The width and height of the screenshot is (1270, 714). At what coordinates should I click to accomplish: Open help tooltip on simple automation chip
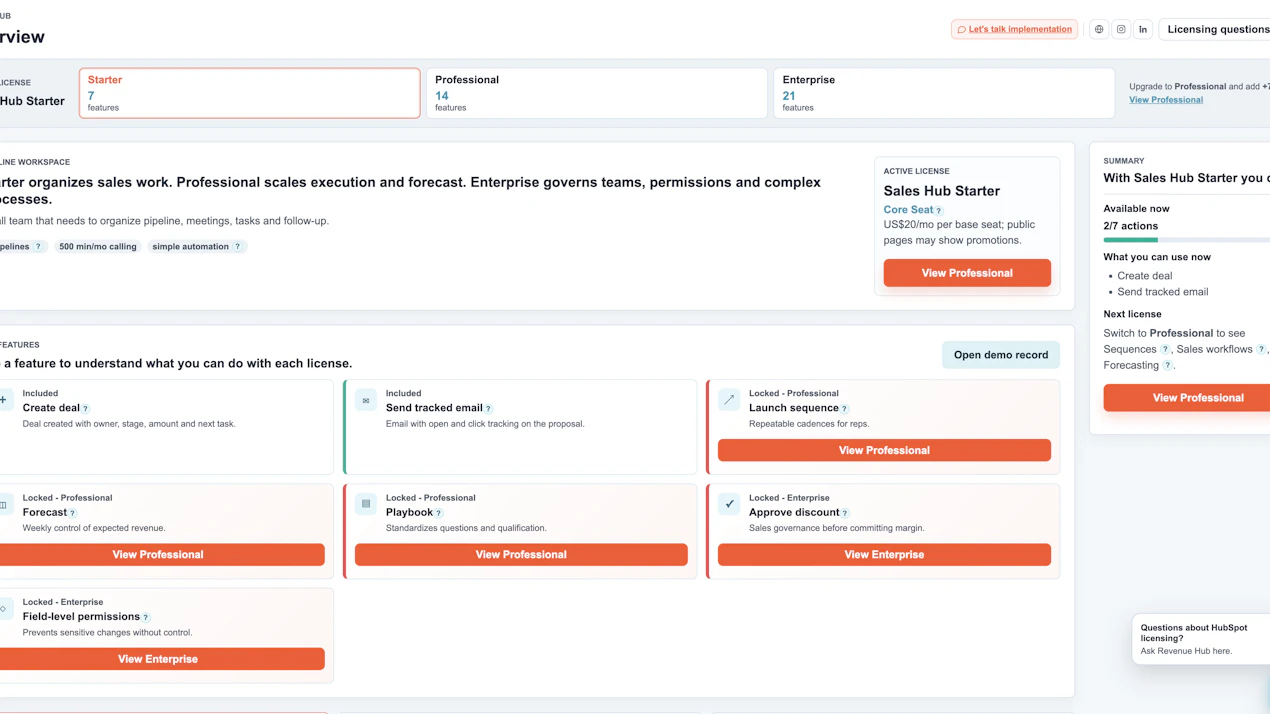tap(238, 247)
